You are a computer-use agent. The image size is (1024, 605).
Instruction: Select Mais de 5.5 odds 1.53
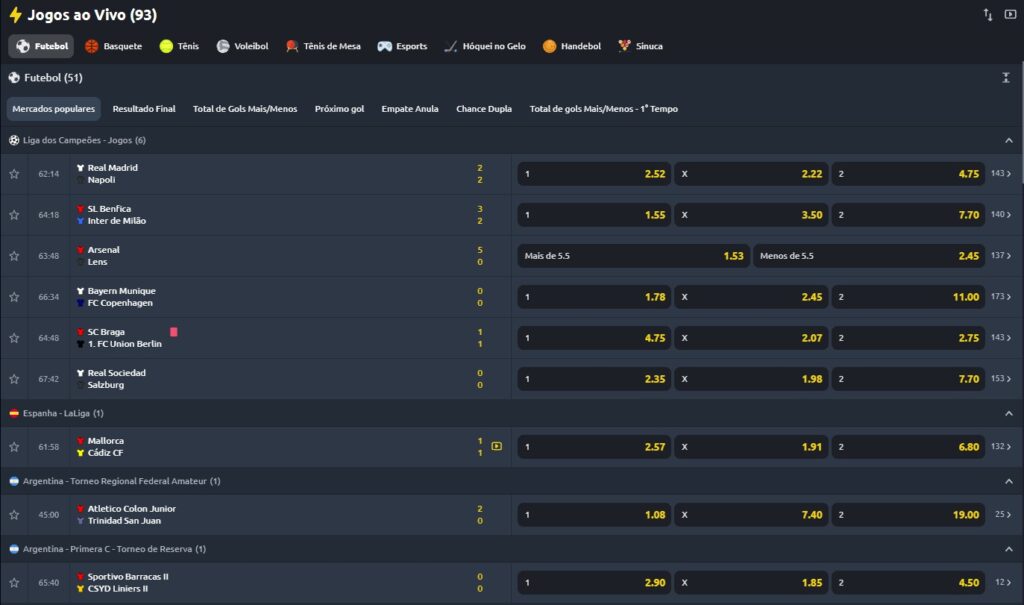point(633,256)
